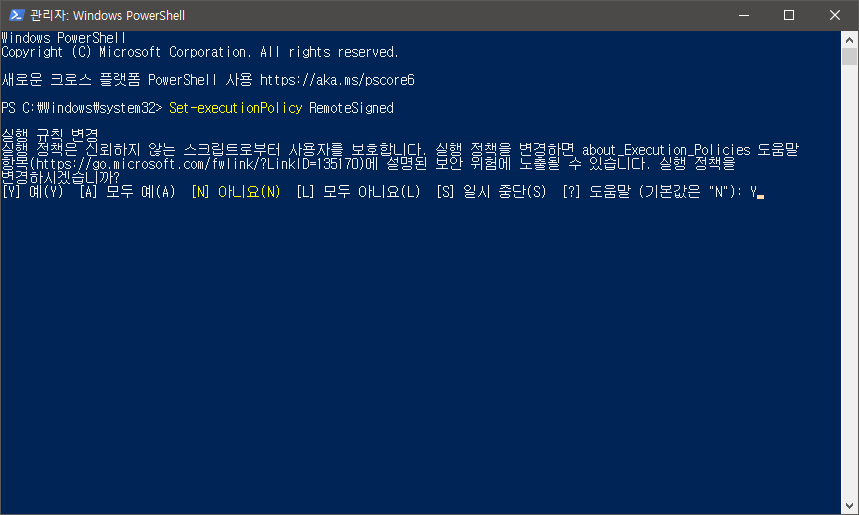Click the [S] 일시 중단(S) option
859x515 pixels.
click(491, 192)
